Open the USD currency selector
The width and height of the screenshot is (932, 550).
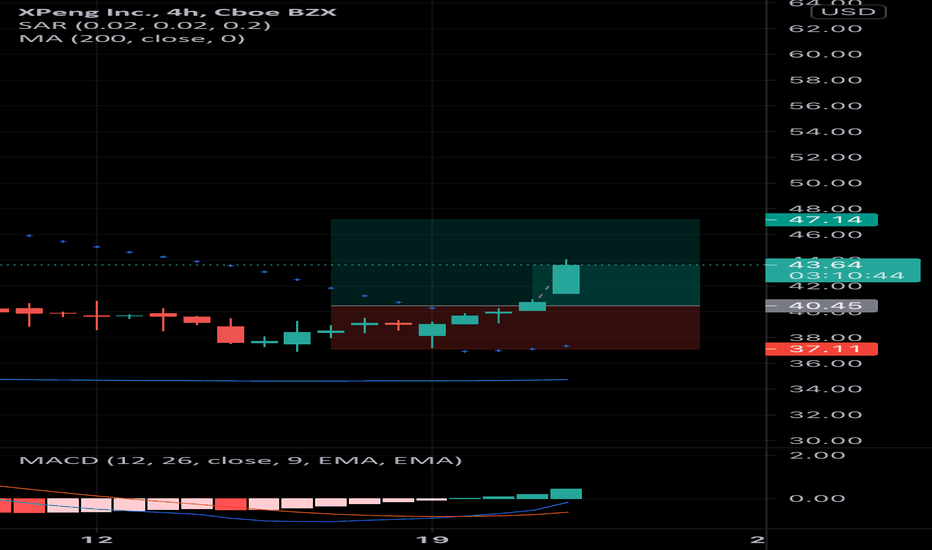pos(848,12)
